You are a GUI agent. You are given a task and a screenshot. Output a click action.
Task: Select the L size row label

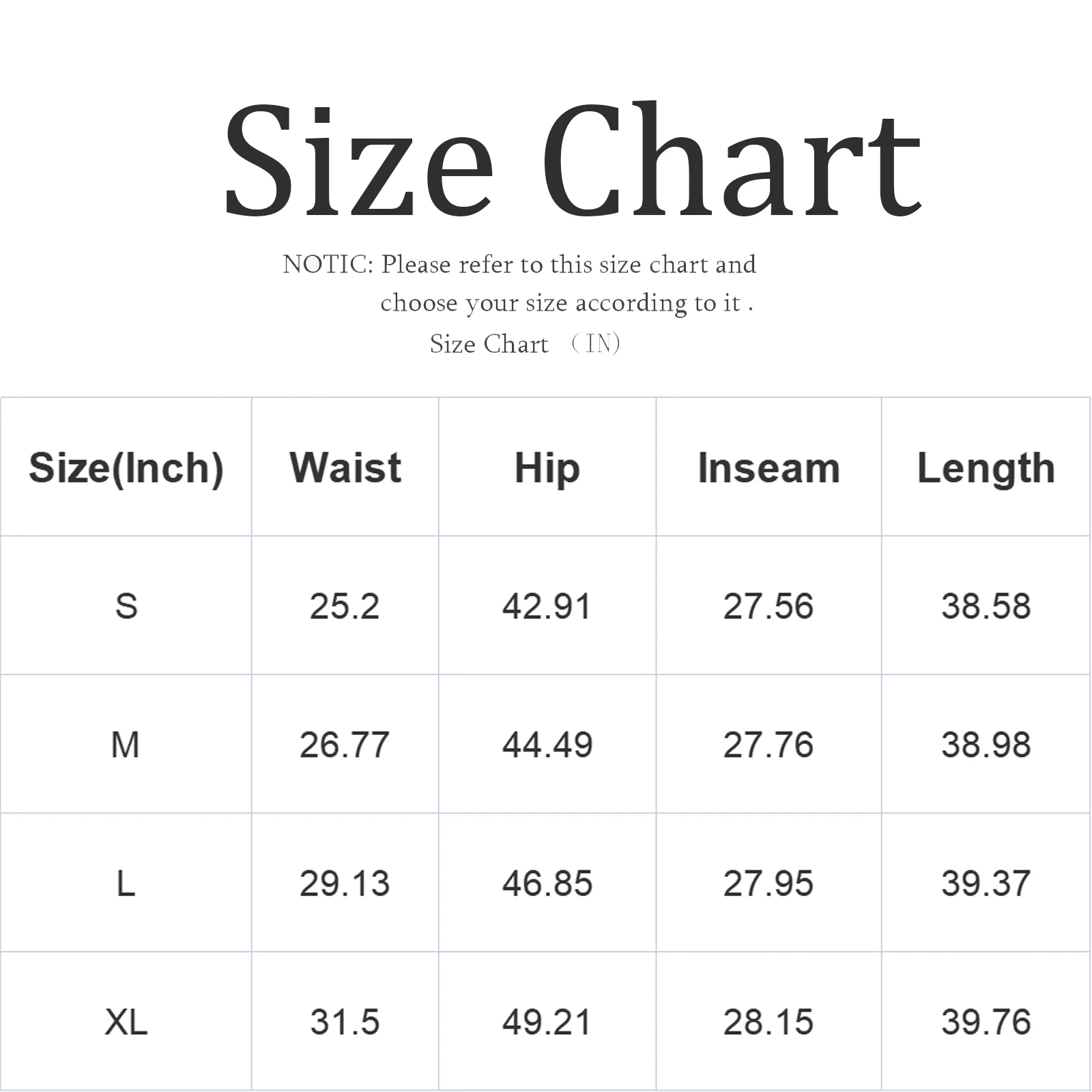pos(126,884)
